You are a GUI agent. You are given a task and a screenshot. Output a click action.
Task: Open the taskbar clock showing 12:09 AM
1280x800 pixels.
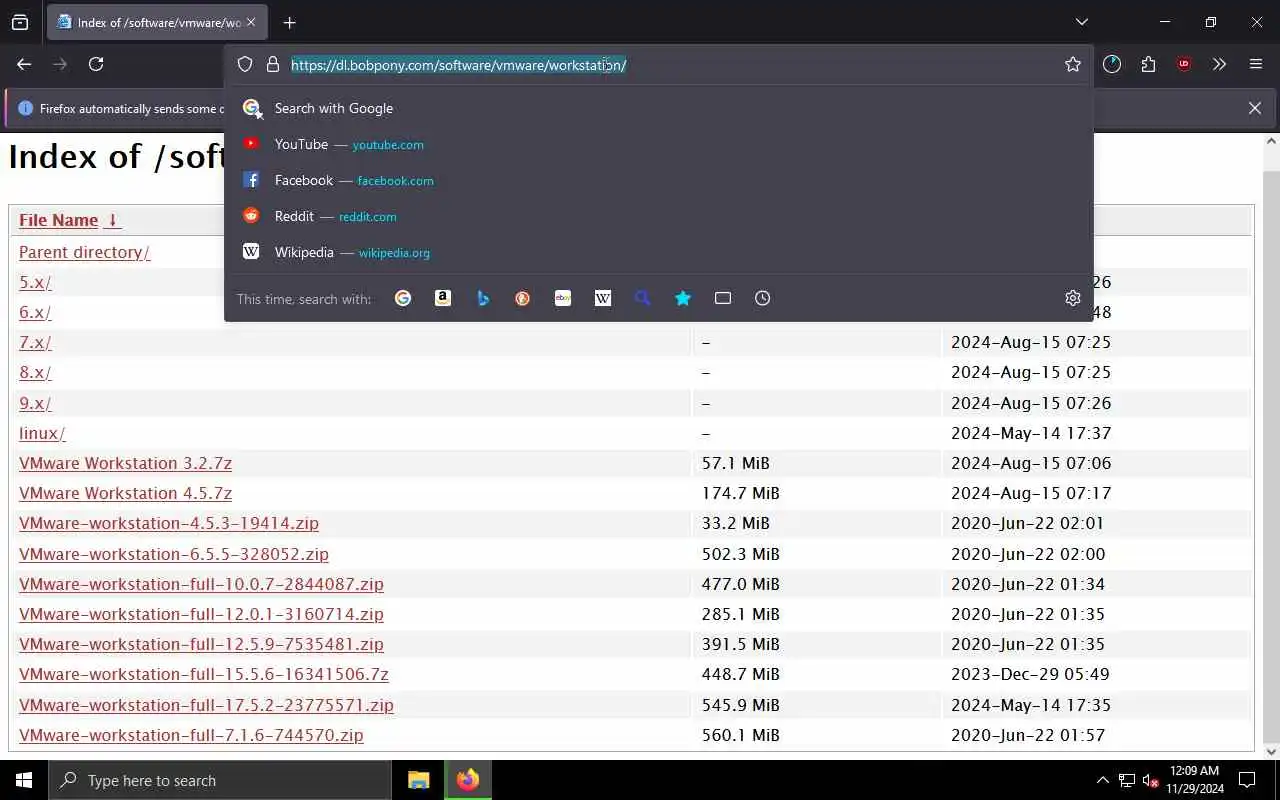(x=1194, y=780)
